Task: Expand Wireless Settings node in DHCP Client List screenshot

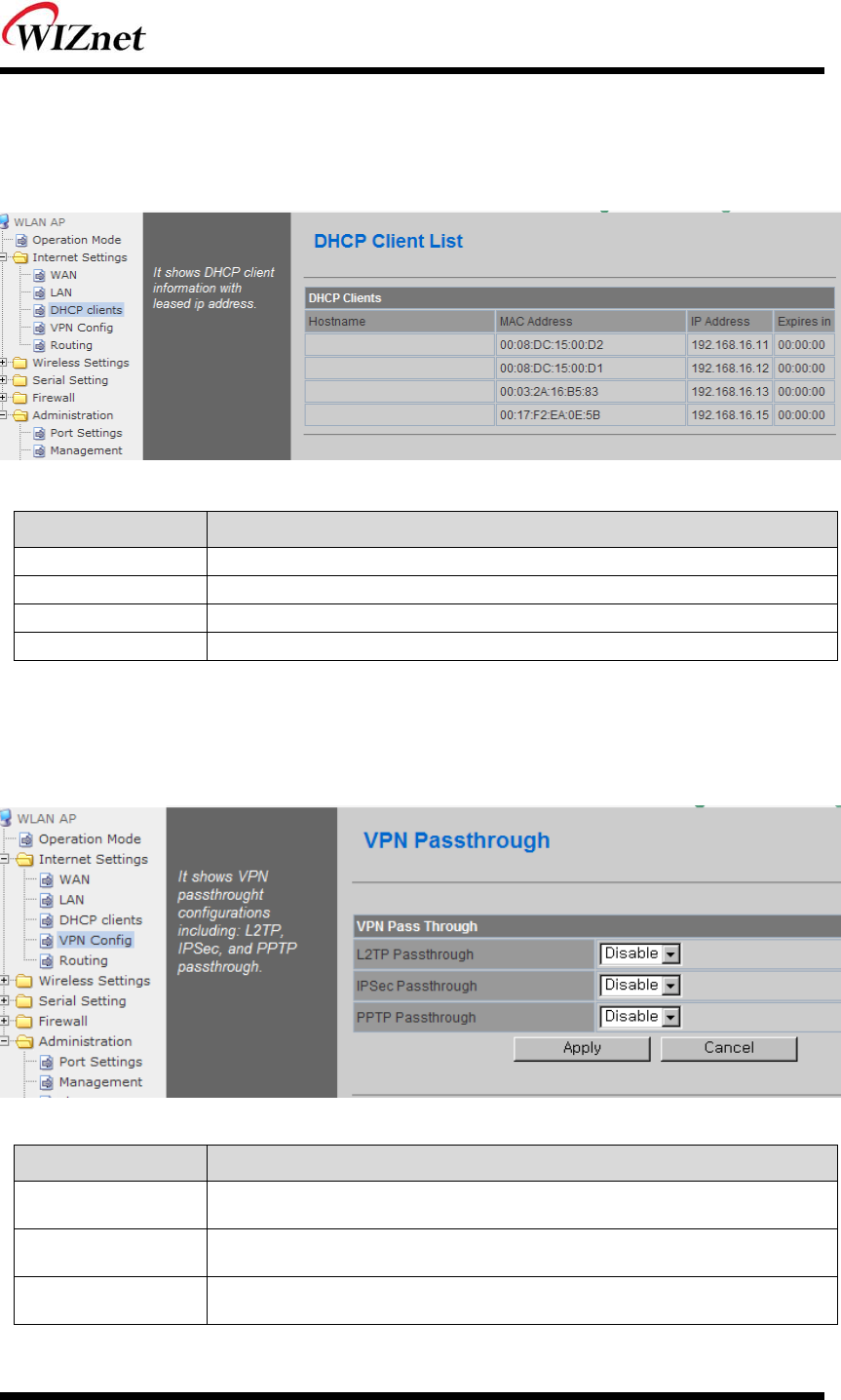Action: pos(4,363)
